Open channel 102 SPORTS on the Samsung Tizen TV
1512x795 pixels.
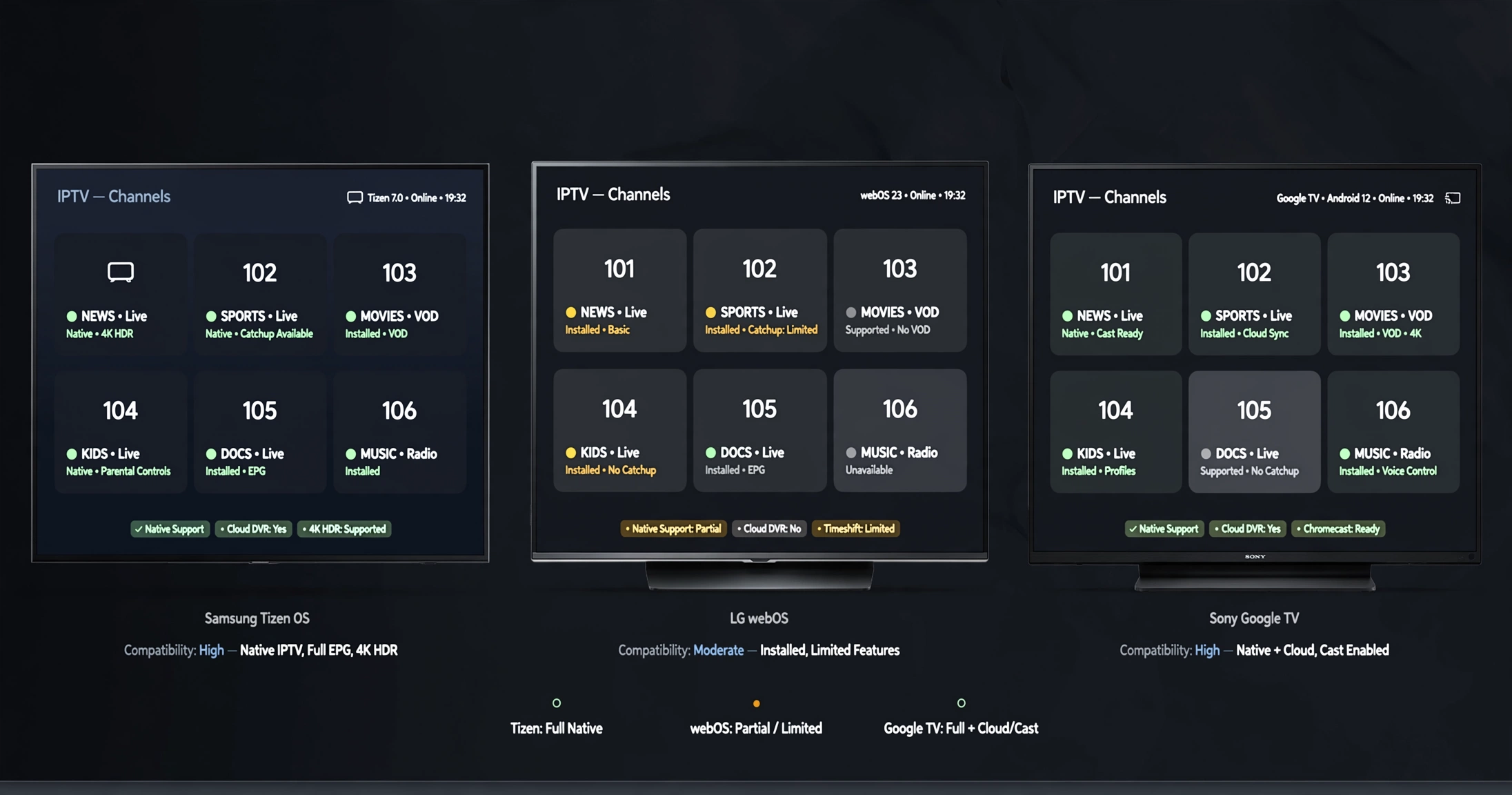(x=260, y=294)
